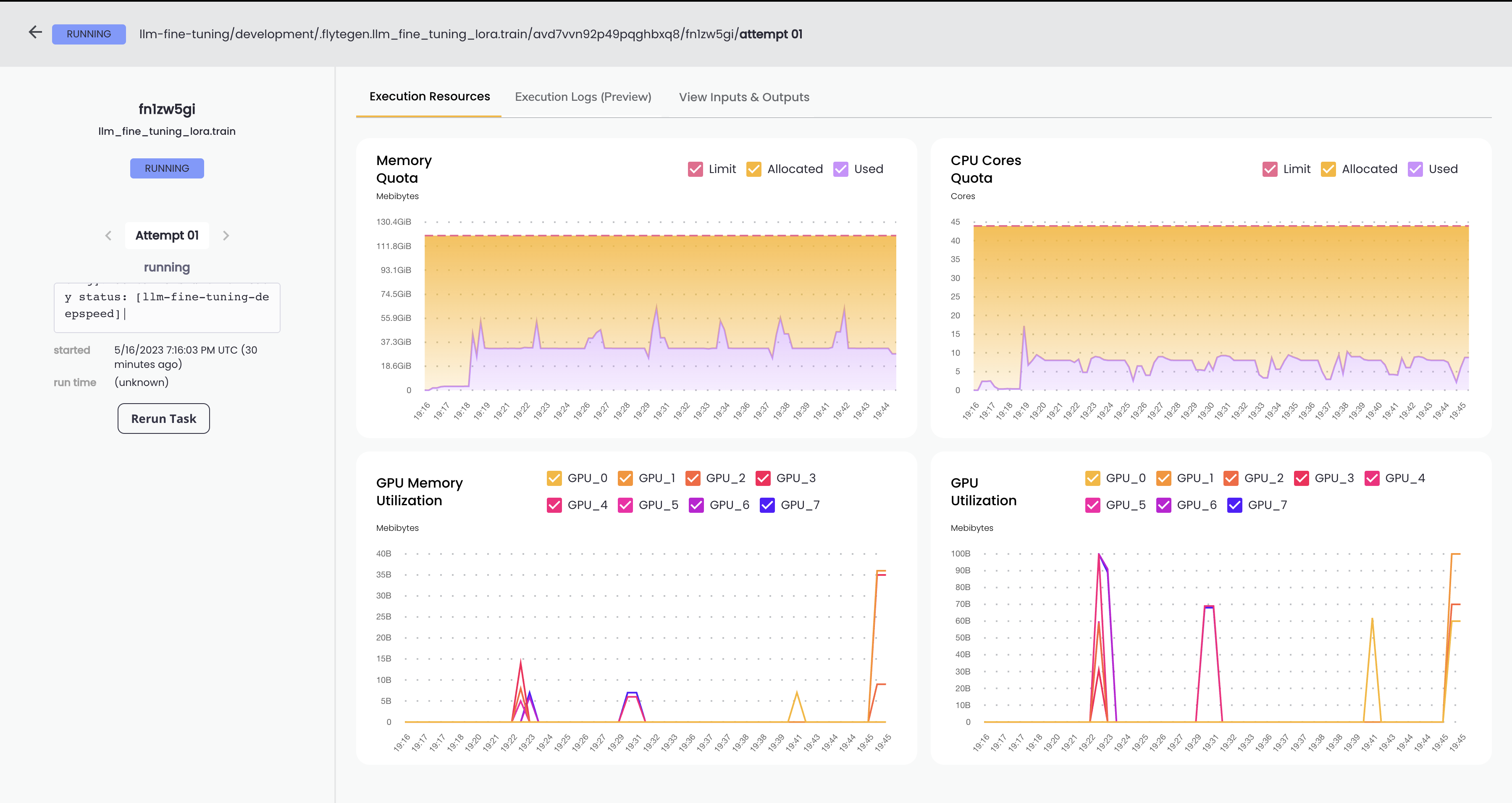Click the next attempt chevron
This screenshot has width=1512, height=803.
[226, 235]
